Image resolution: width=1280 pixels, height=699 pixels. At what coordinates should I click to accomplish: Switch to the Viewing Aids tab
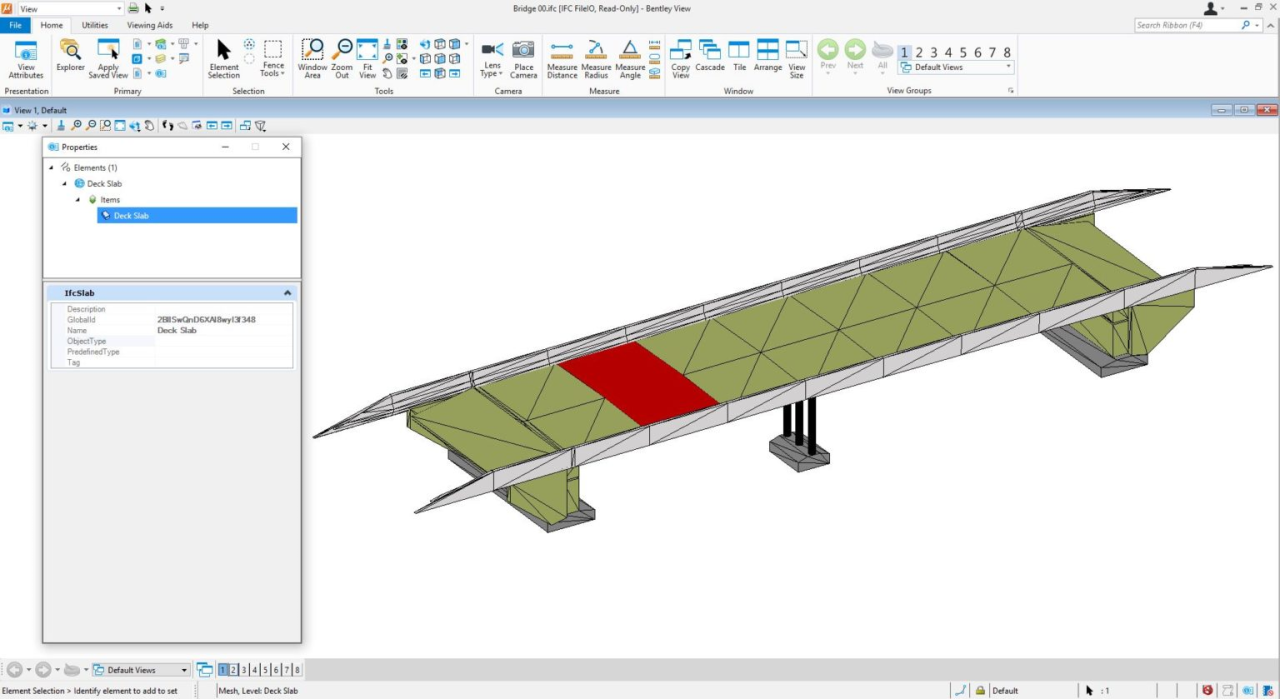point(149,25)
